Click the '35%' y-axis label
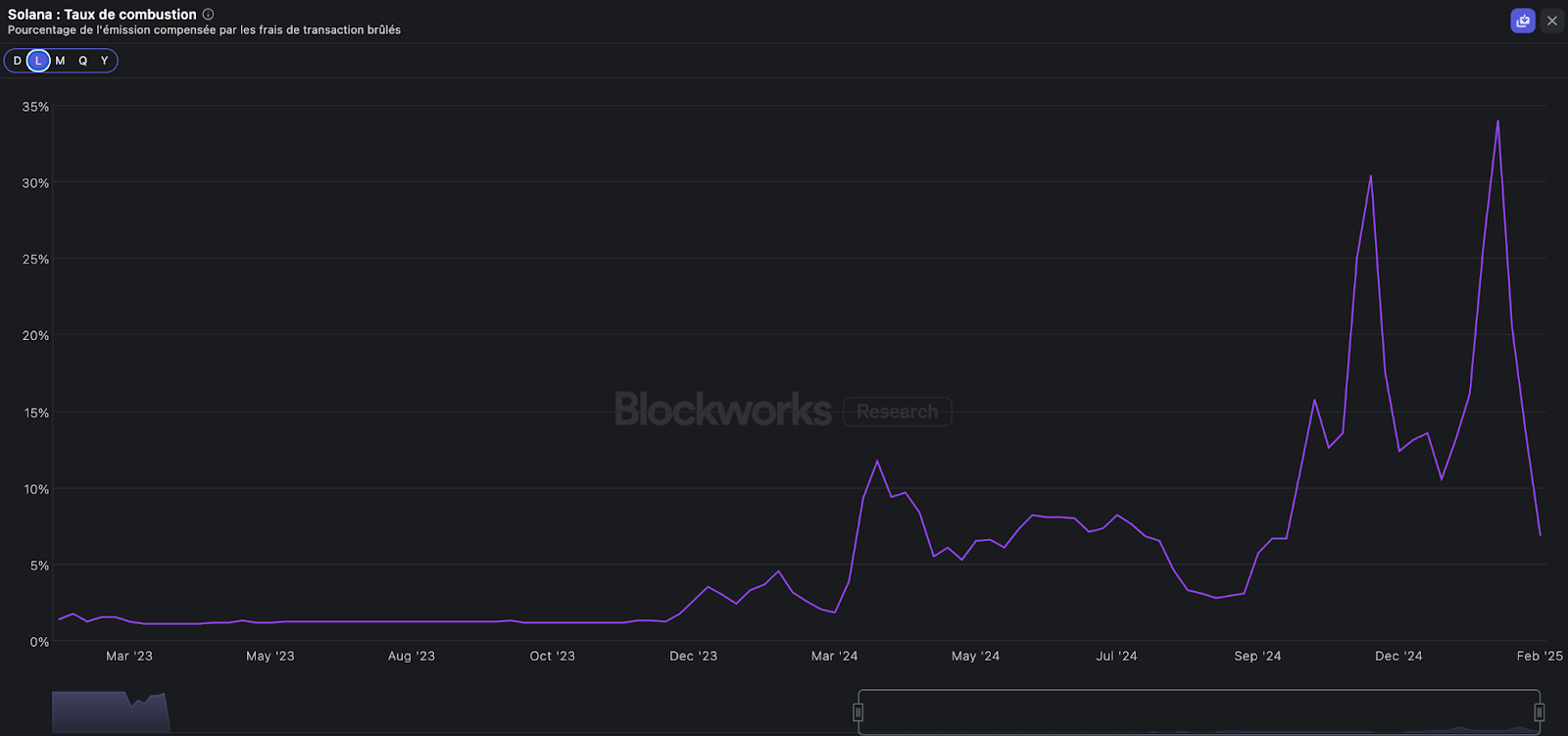This screenshot has width=1568, height=736. [x=35, y=107]
